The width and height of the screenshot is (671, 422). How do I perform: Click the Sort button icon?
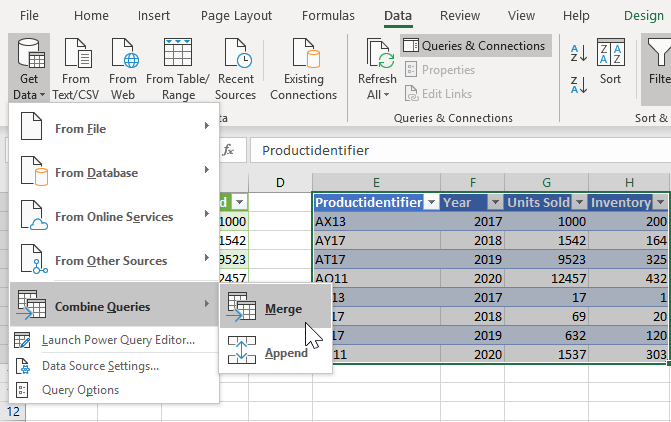point(610,55)
